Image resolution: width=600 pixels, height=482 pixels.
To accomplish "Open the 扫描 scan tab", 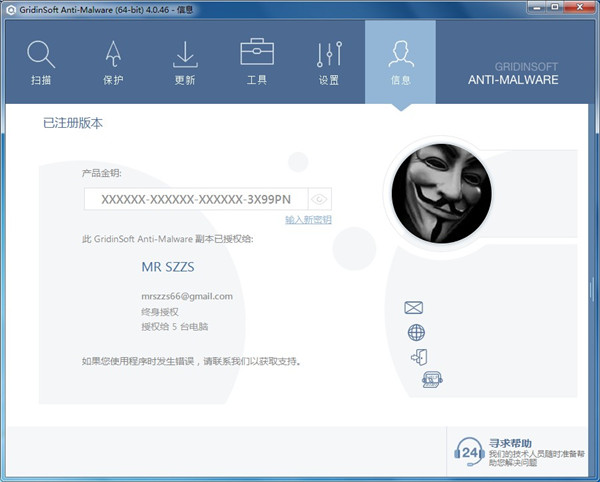I will click(41, 62).
